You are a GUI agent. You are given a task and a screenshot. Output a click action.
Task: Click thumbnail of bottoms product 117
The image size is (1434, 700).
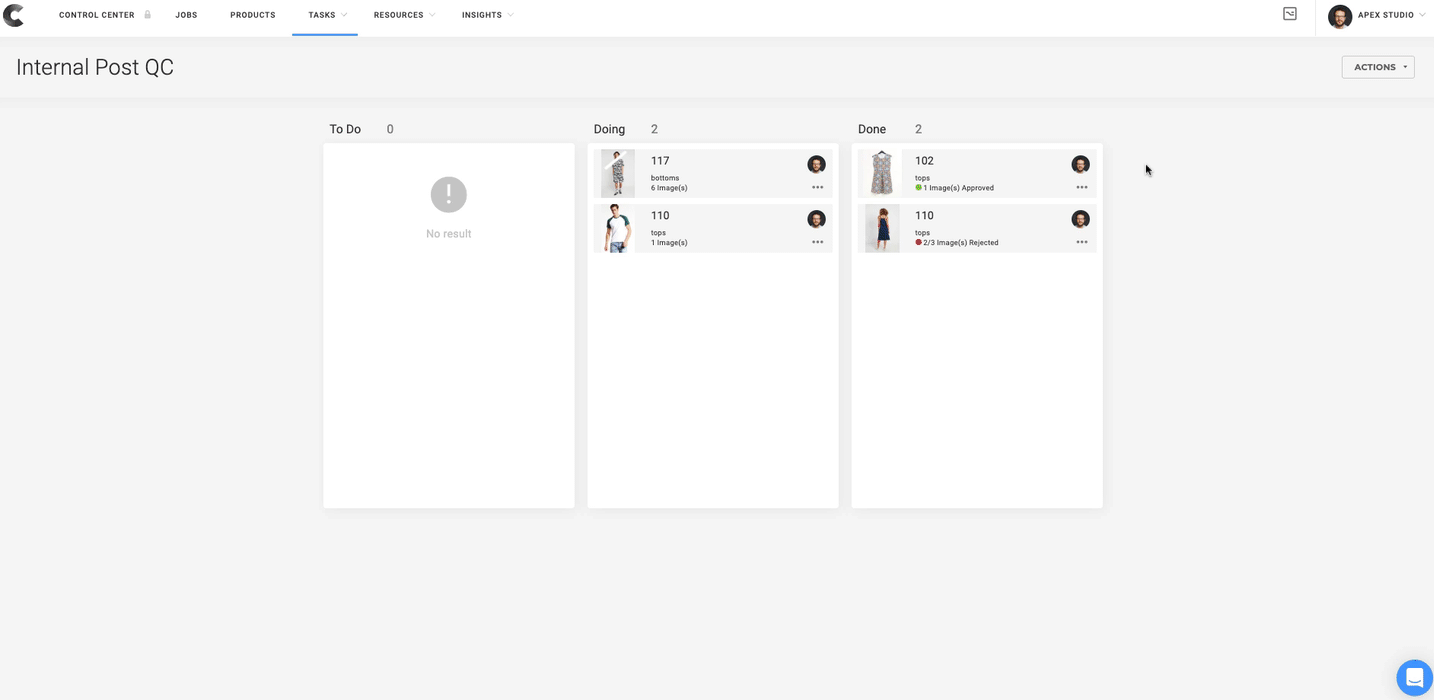click(617, 173)
